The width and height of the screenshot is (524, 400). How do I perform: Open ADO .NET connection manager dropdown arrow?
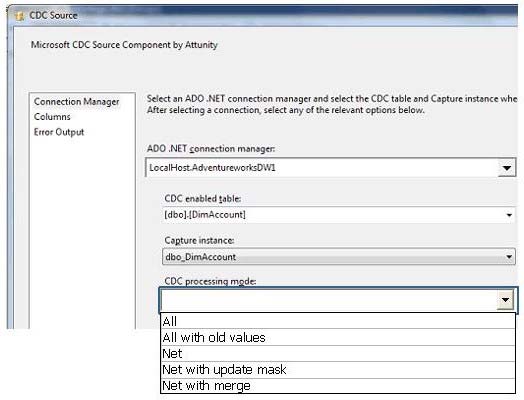click(507, 168)
